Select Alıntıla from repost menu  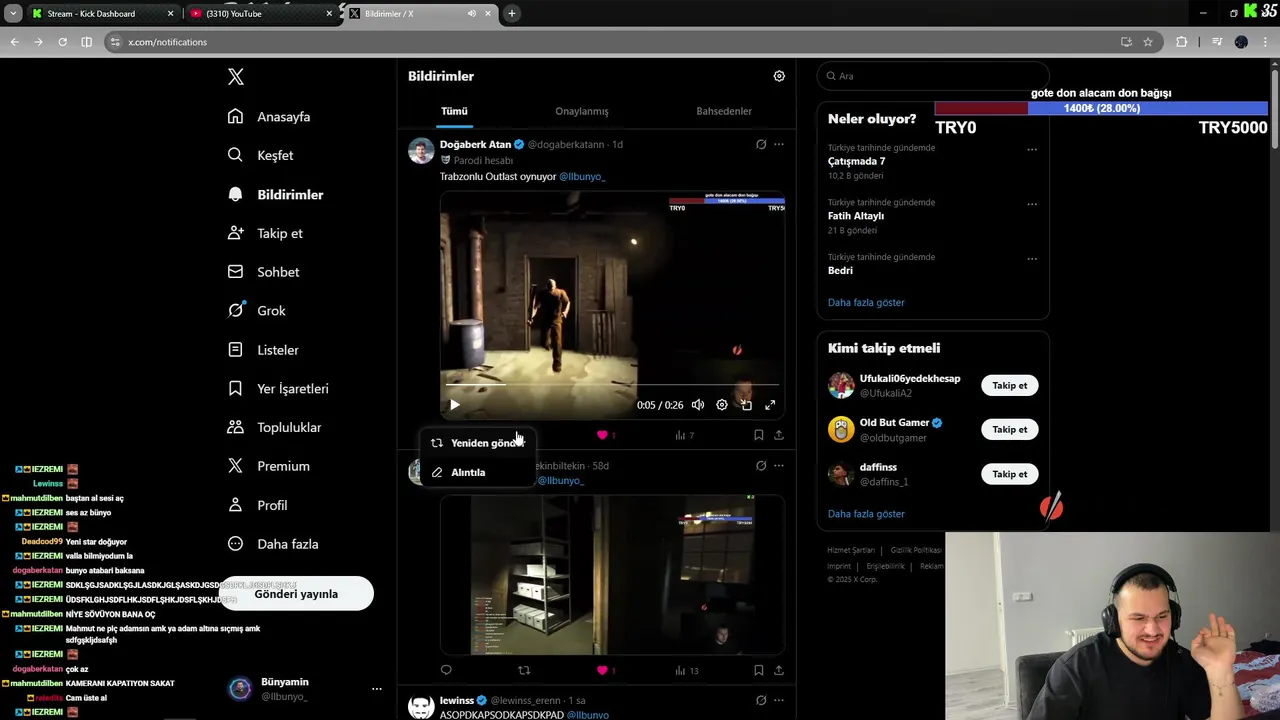479,472
